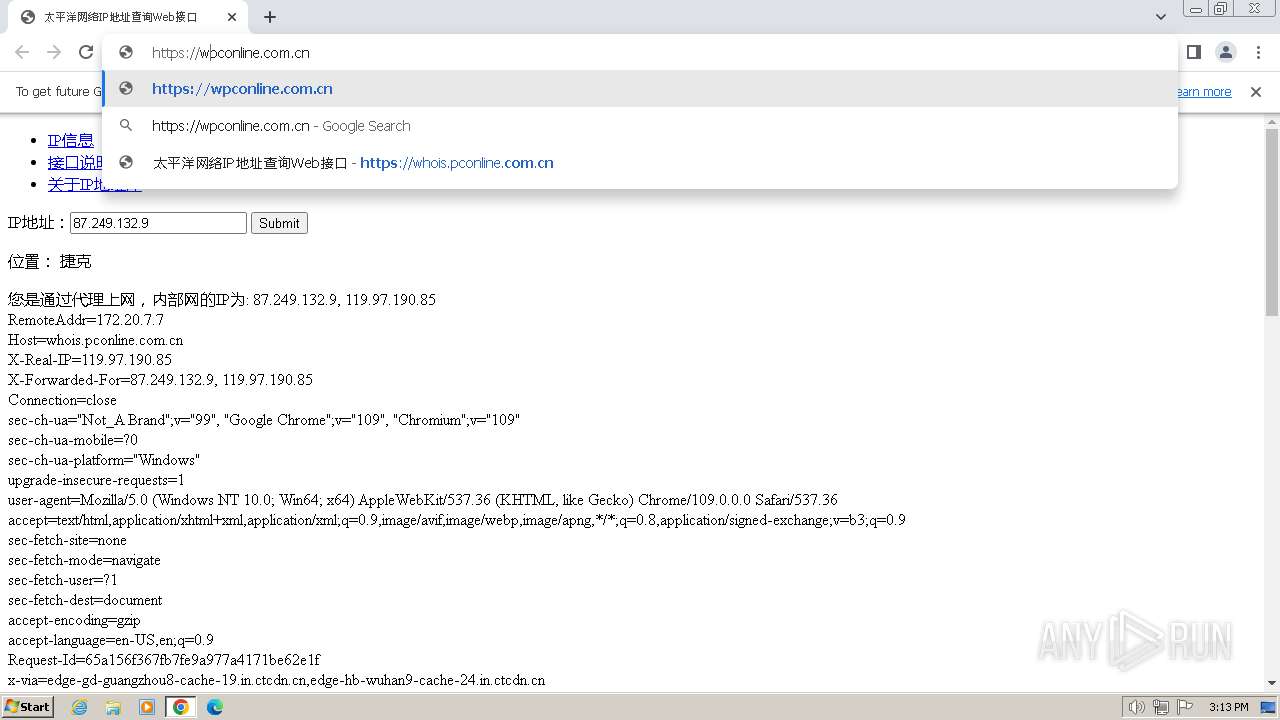Toggle the Chrome side panel
Screen dimensions: 1280x720
[x=1193, y=52]
